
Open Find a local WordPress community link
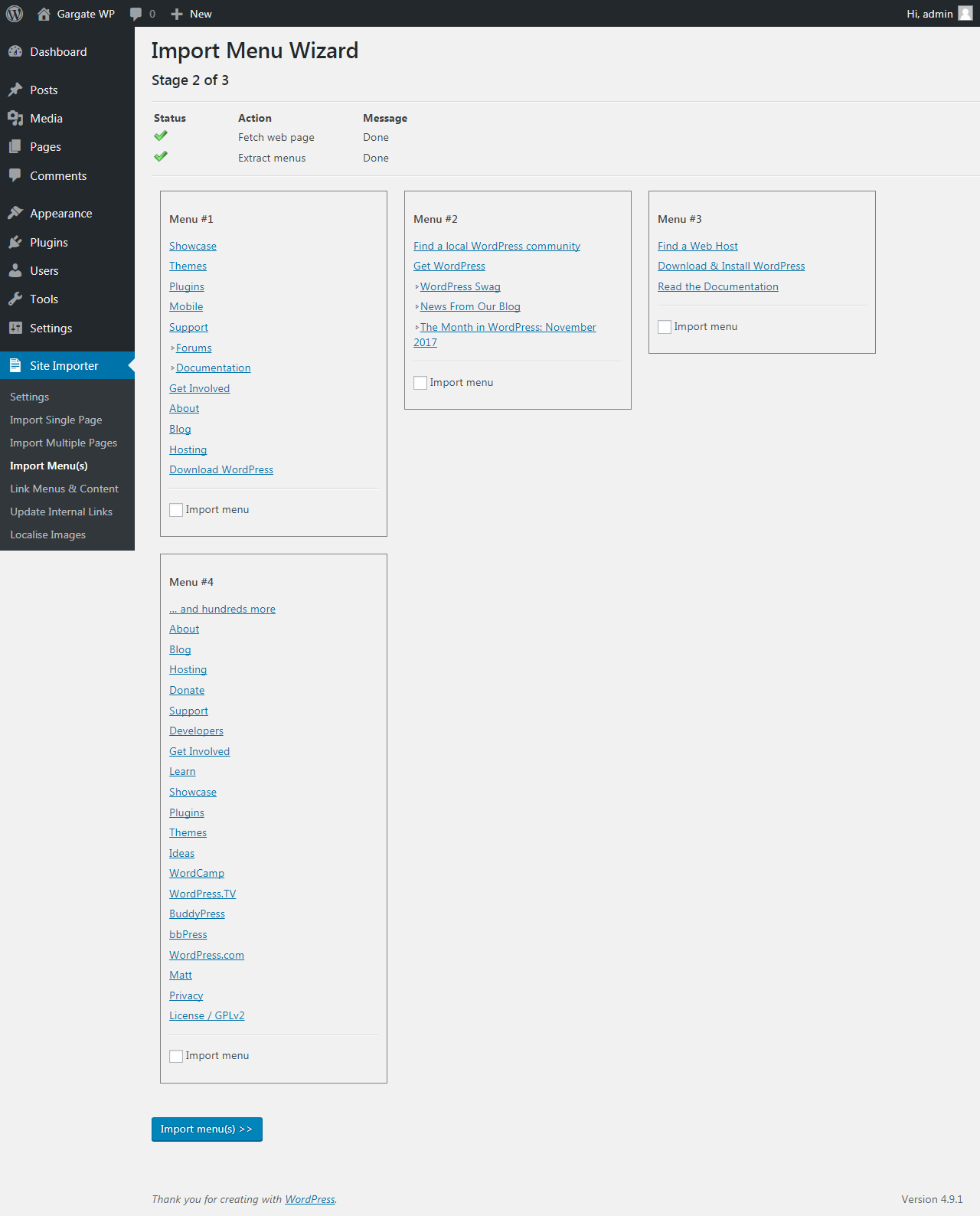(x=497, y=246)
